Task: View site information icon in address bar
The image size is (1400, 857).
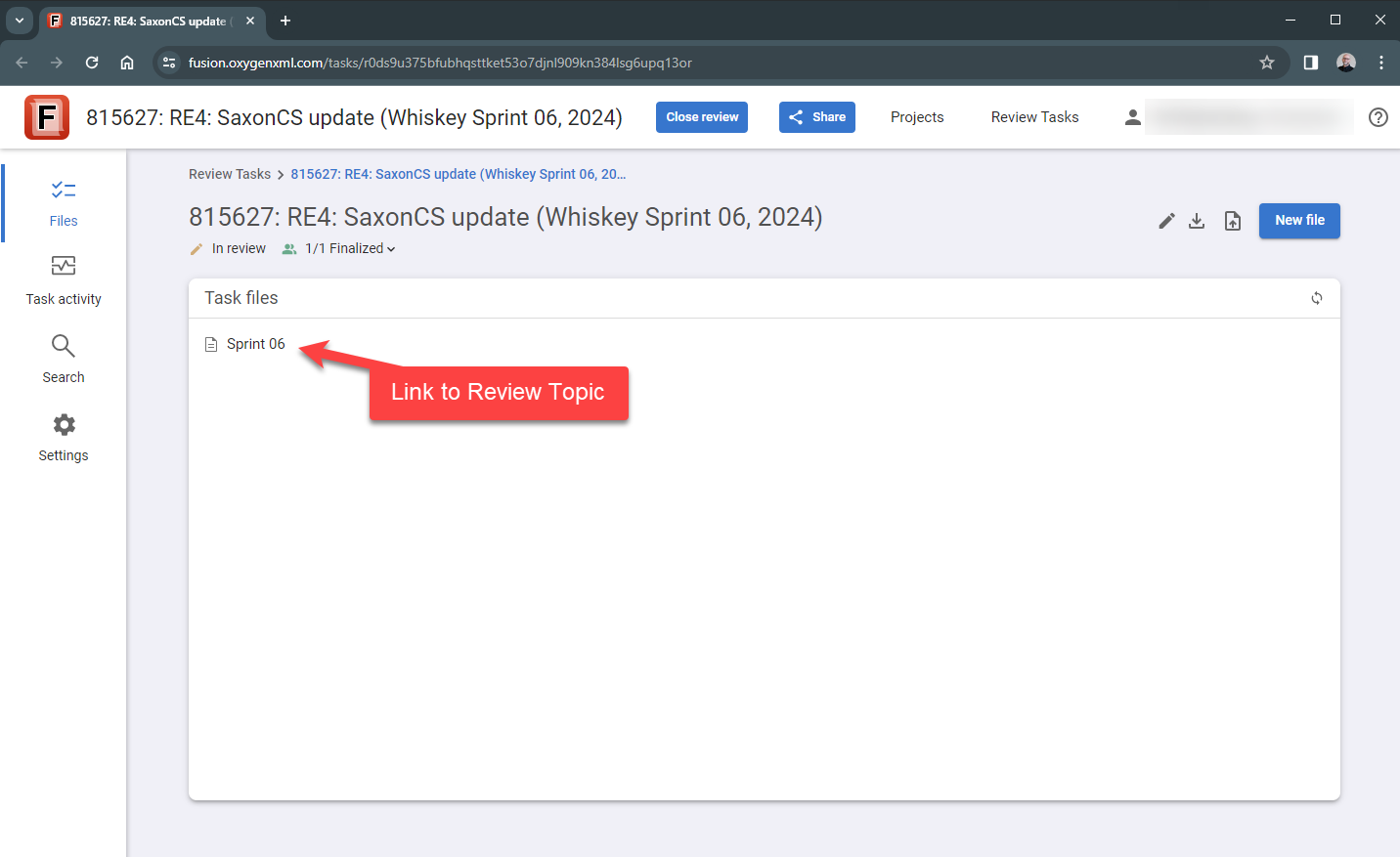Action: (x=169, y=63)
